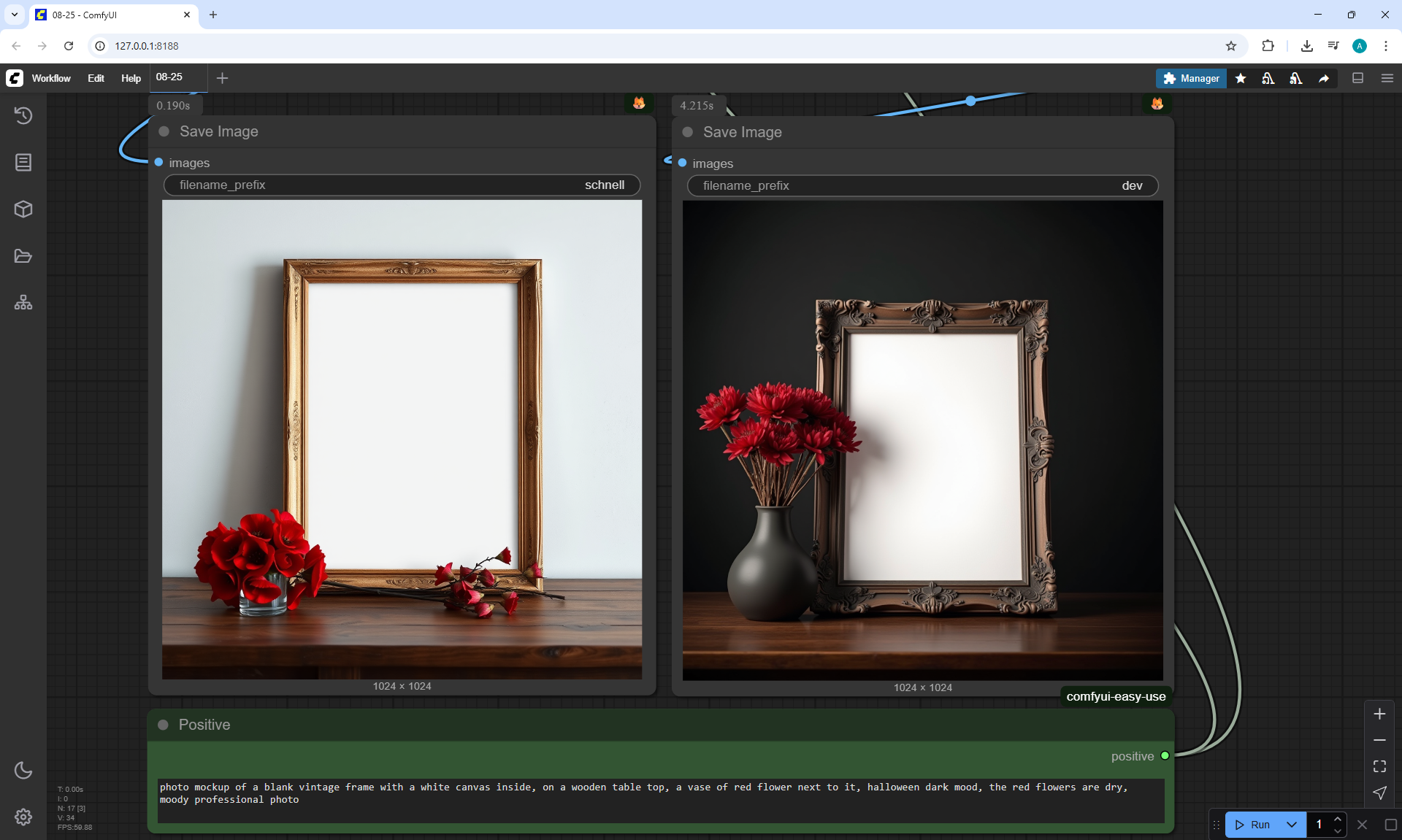Viewport: 1402px width, 840px height.
Task: Open the queue history sidebar icon
Action: 23,115
